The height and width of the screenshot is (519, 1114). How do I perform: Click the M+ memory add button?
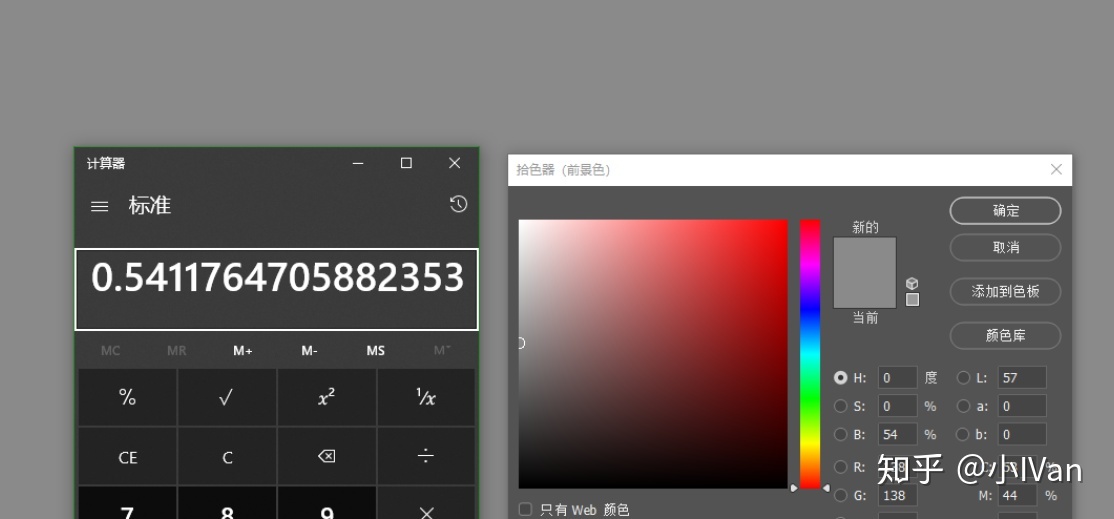(243, 351)
